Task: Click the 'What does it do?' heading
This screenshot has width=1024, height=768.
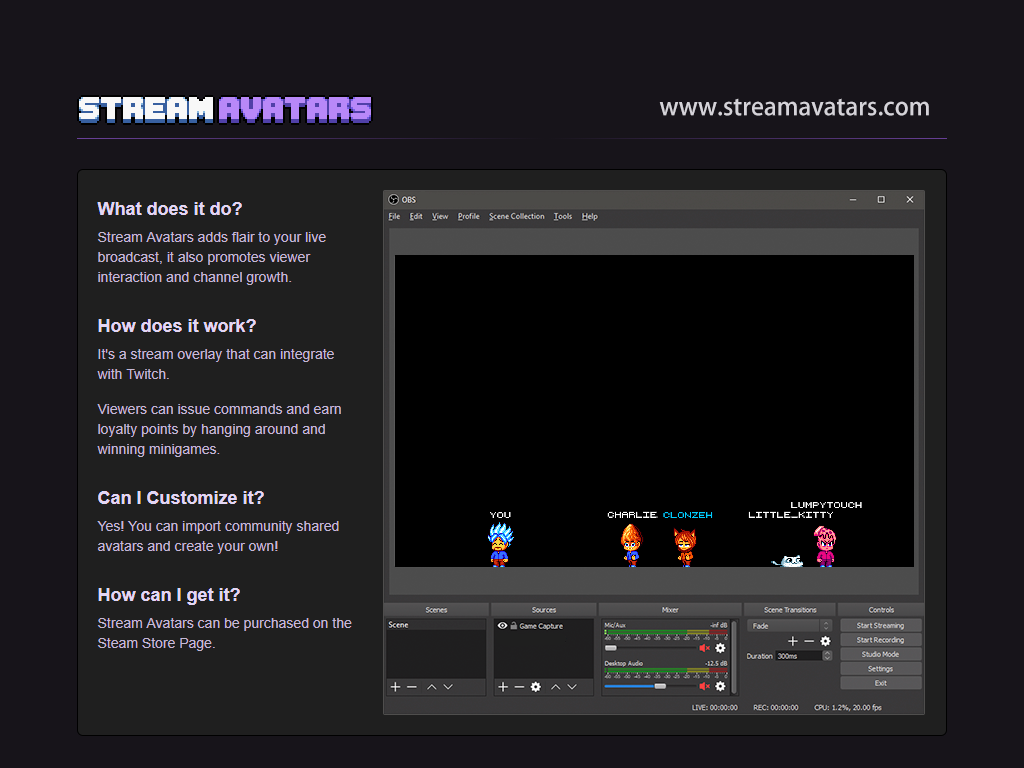Action: [x=170, y=209]
